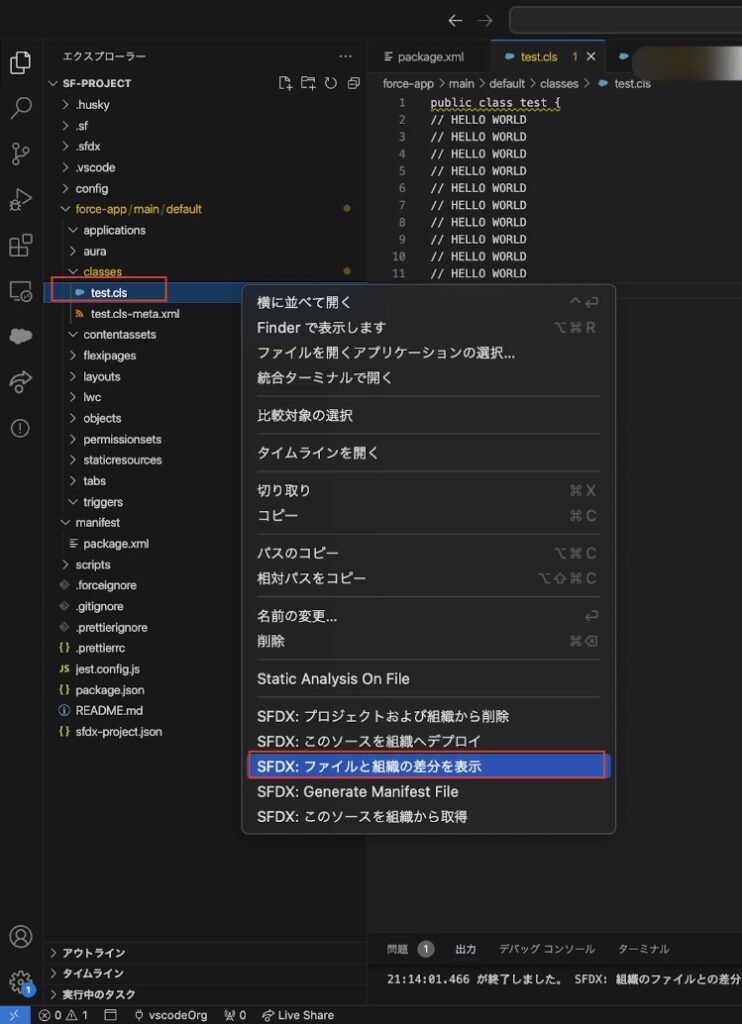
Task: Open the Salesforce cloud icon view
Action: [x=20, y=336]
